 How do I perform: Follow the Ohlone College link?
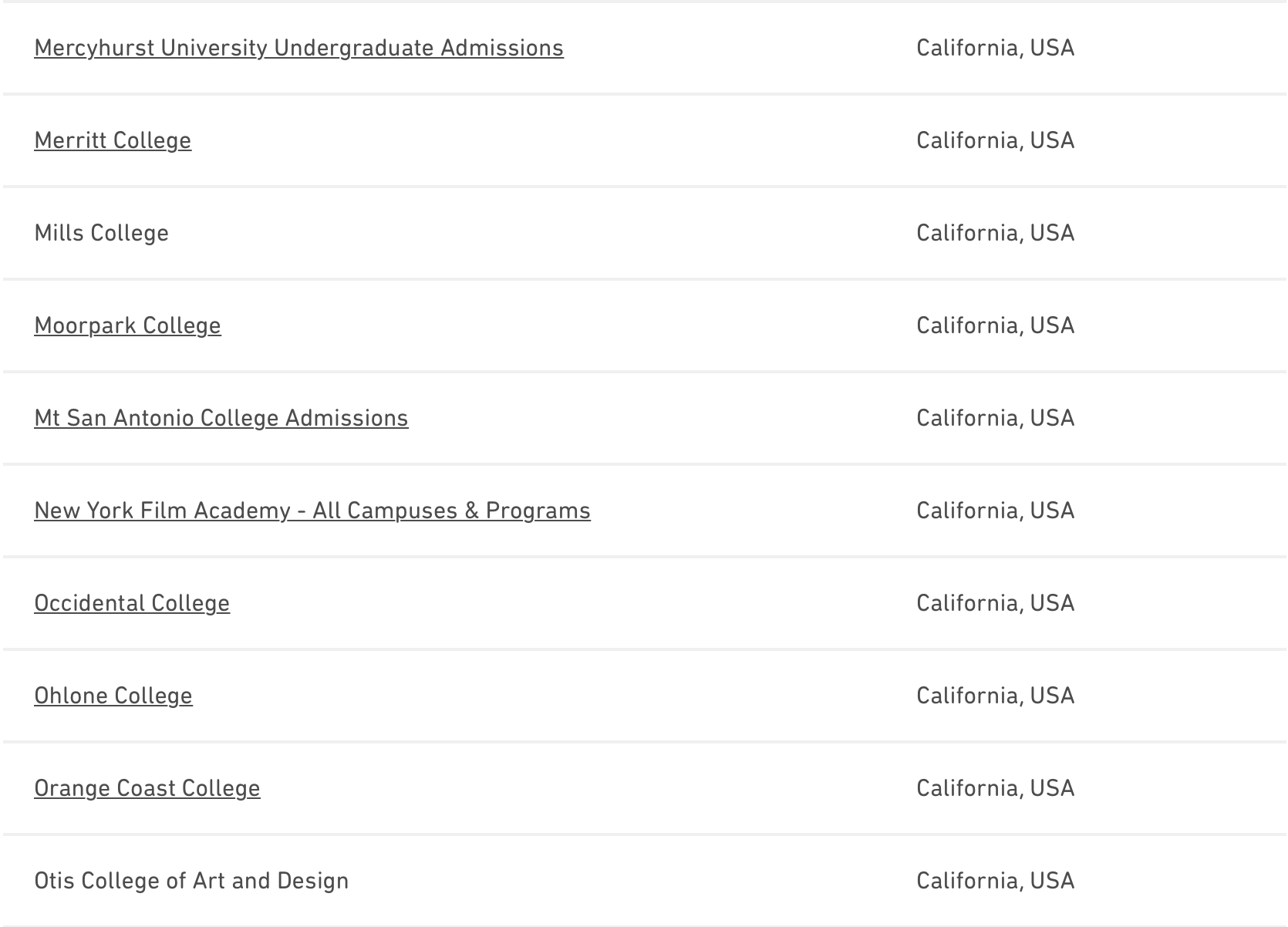(113, 696)
